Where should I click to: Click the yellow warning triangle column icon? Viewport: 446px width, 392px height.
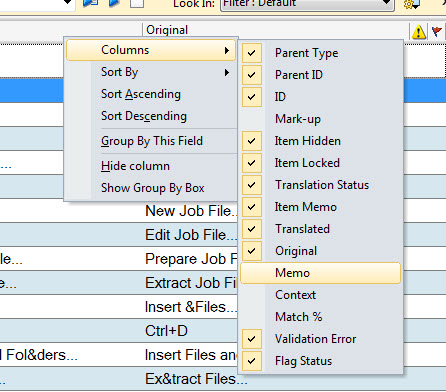point(418,32)
